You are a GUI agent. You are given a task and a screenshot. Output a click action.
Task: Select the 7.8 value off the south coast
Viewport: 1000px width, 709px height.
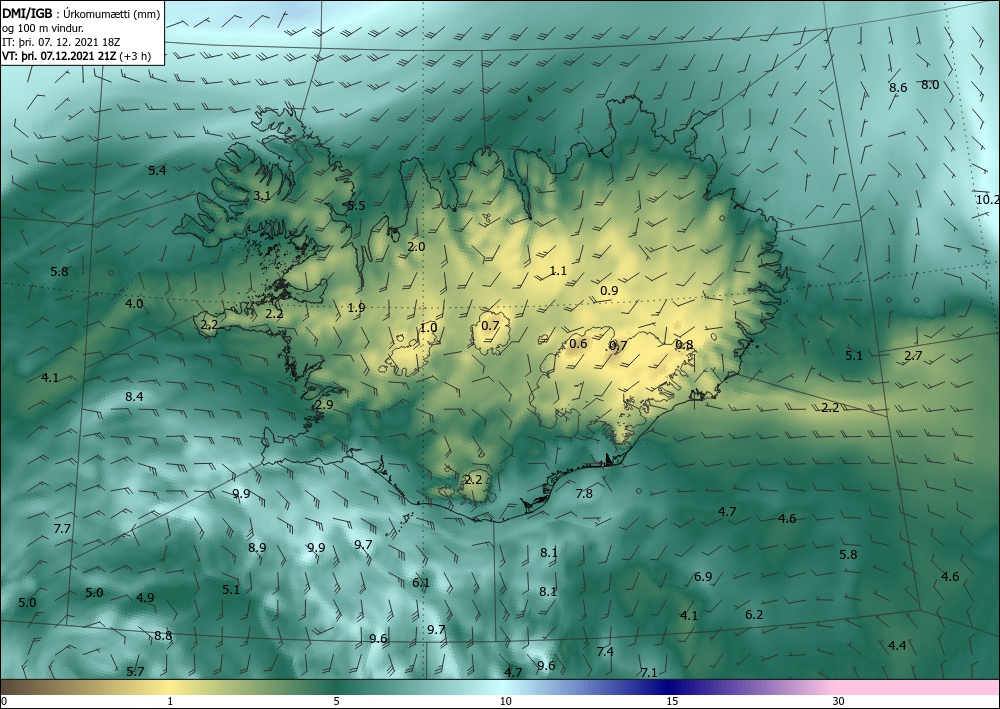(584, 494)
